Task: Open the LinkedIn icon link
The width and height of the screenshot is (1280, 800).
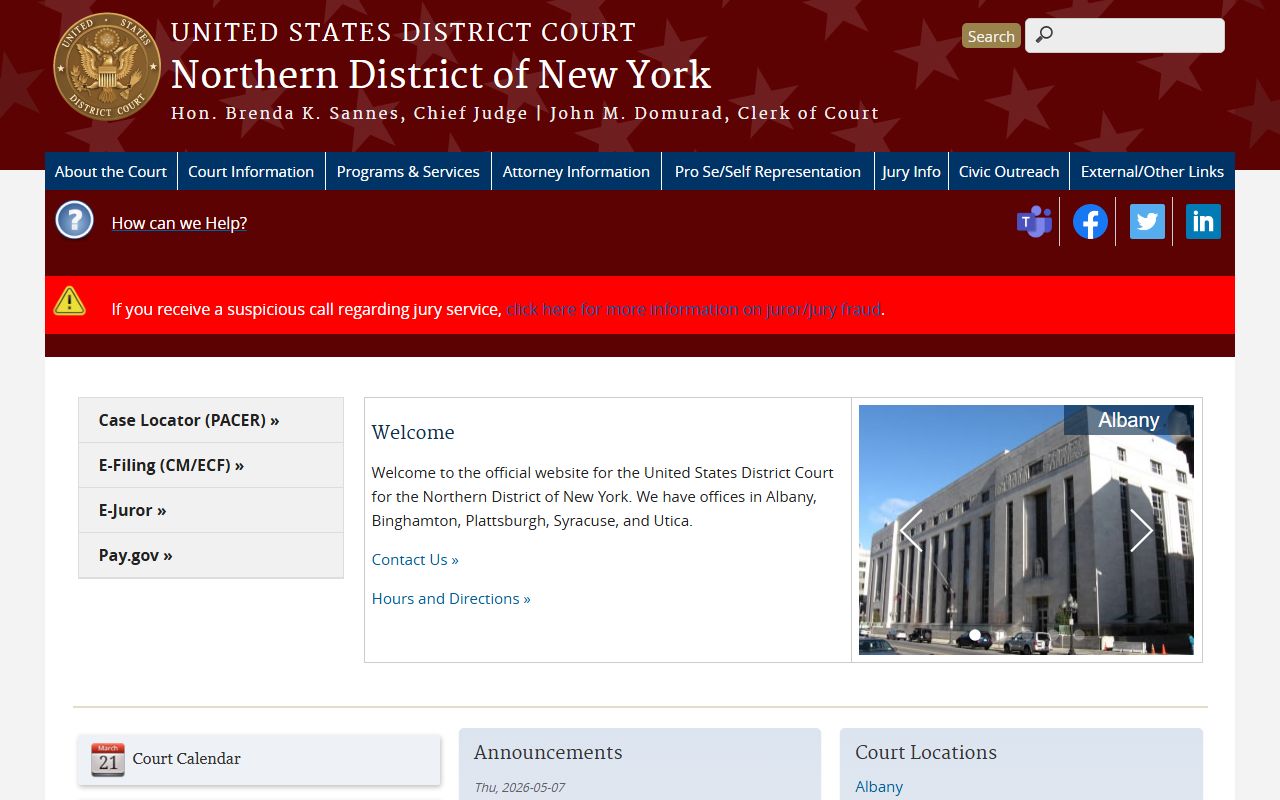Action: tap(1203, 222)
